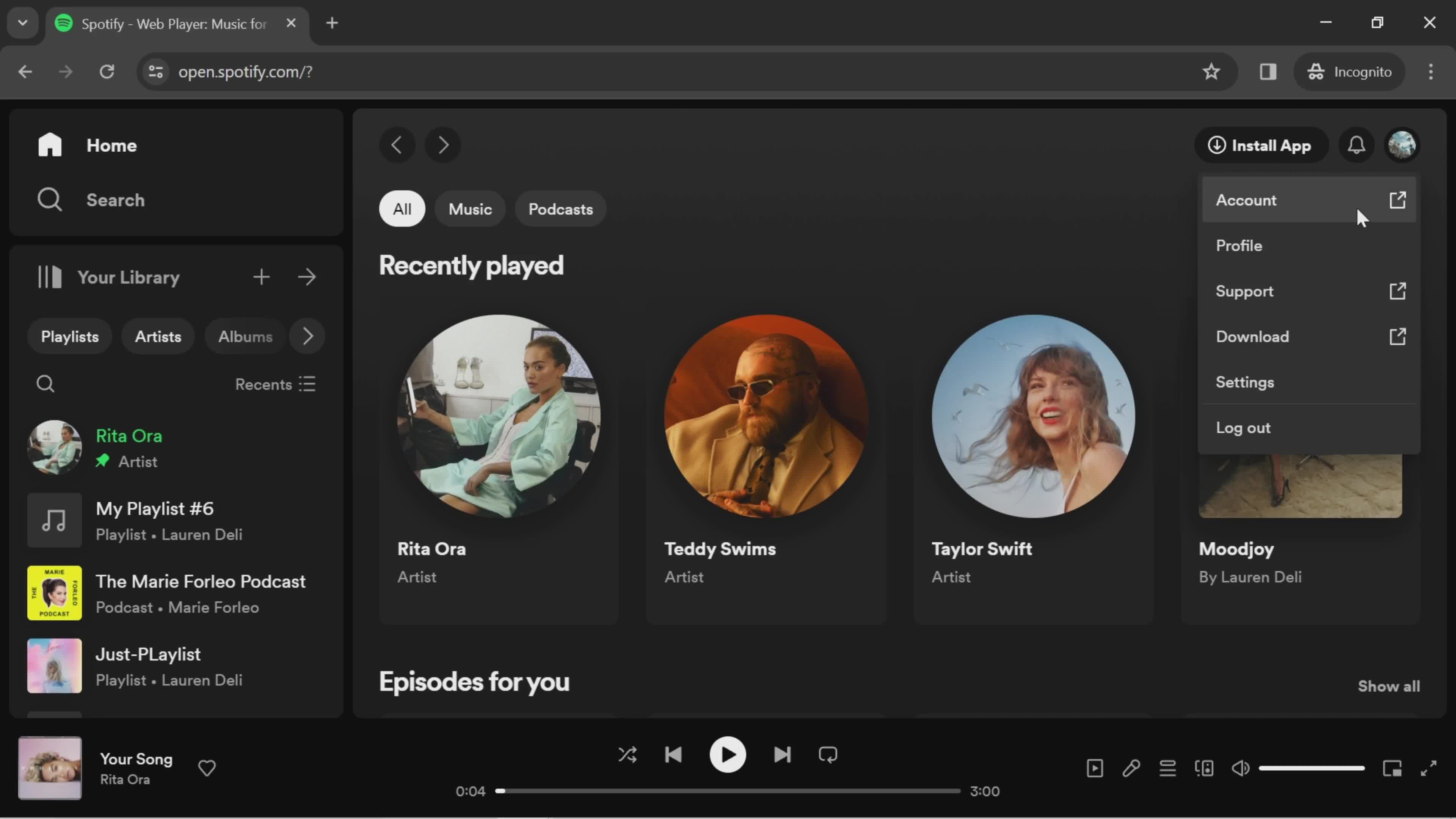Open Teddy Swims artist card

766,461
